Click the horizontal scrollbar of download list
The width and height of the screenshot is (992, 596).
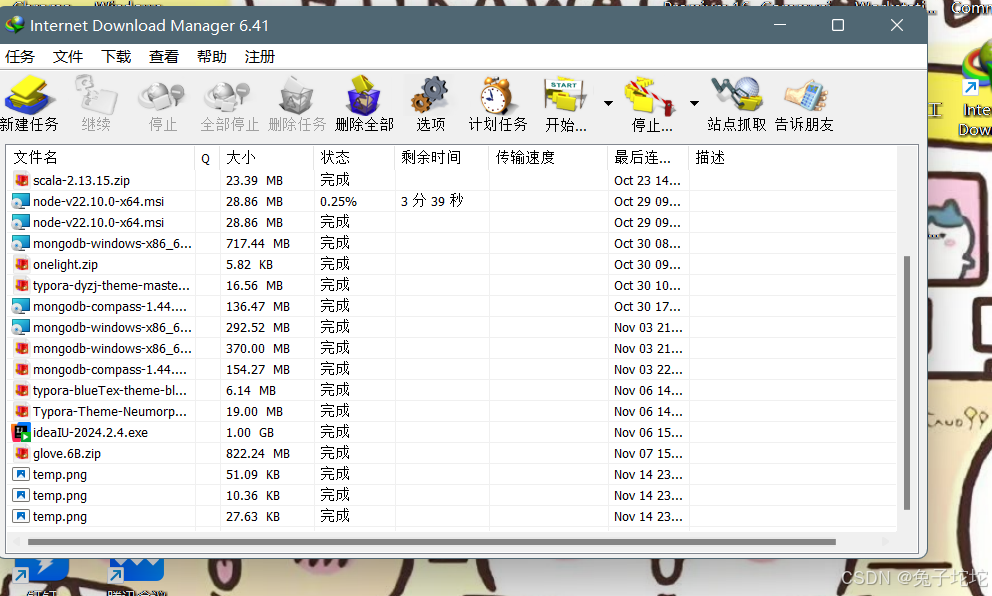[431, 542]
